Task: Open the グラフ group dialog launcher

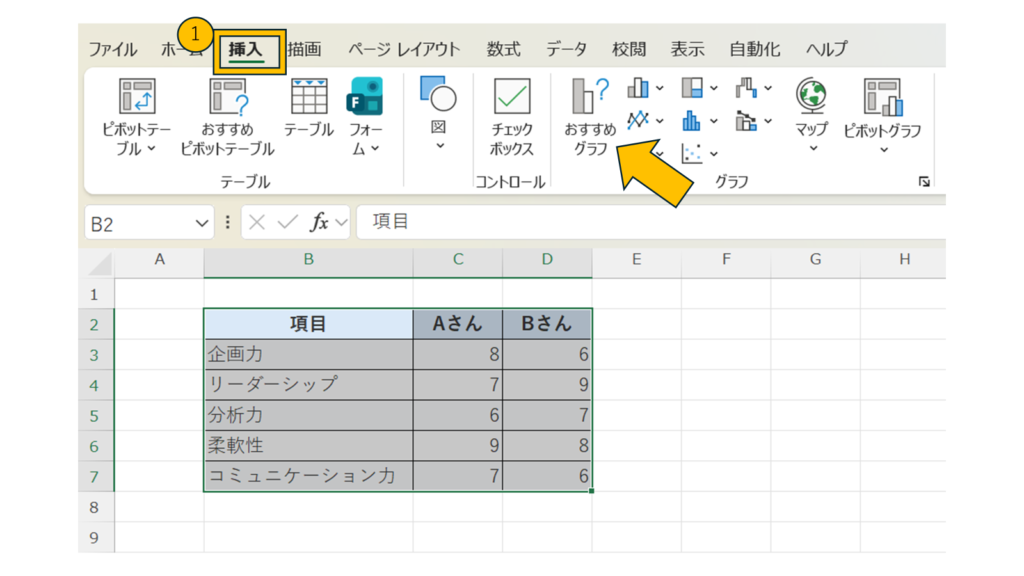Action: click(924, 182)
